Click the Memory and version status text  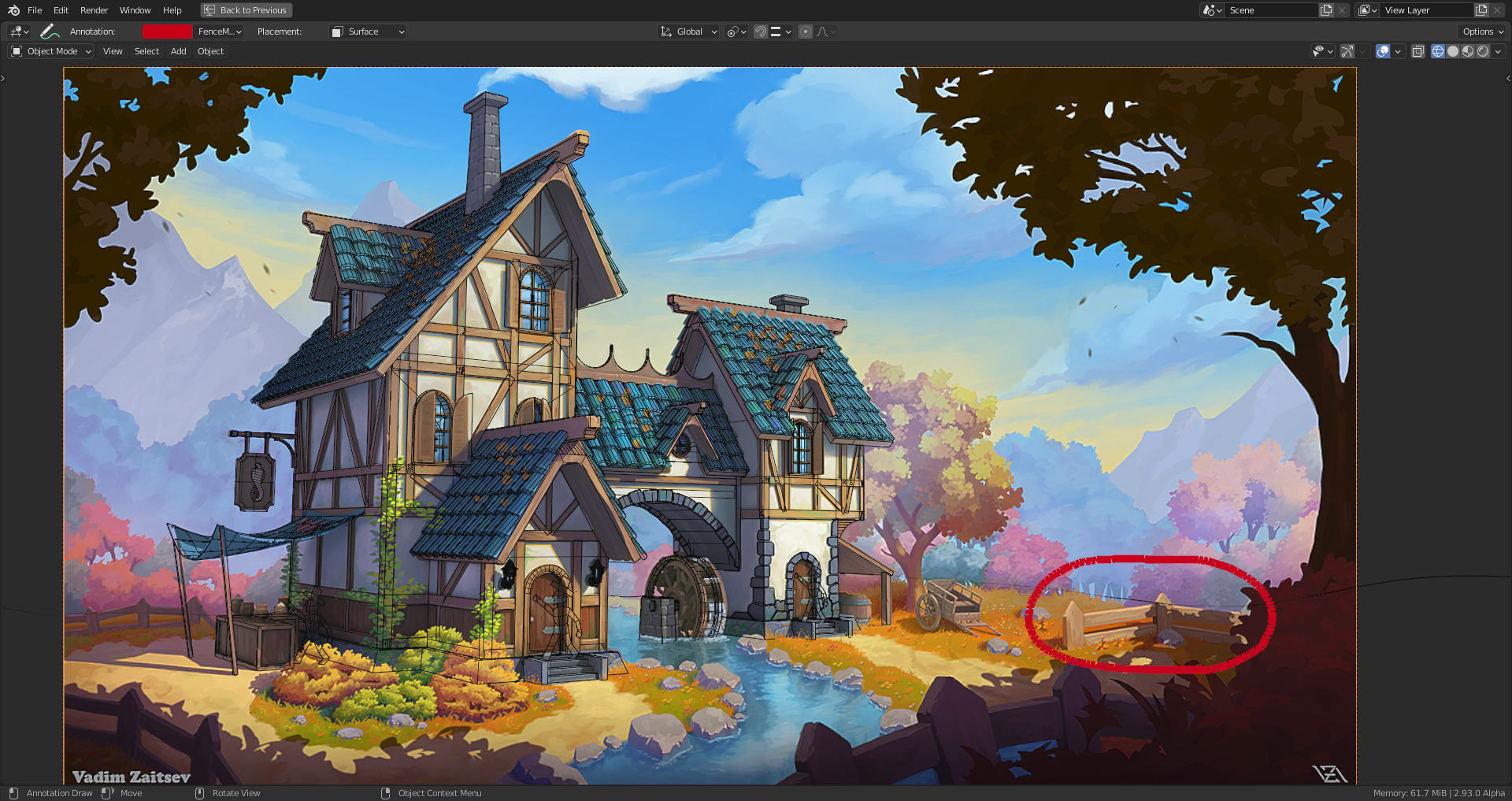tap(1439, 793)
